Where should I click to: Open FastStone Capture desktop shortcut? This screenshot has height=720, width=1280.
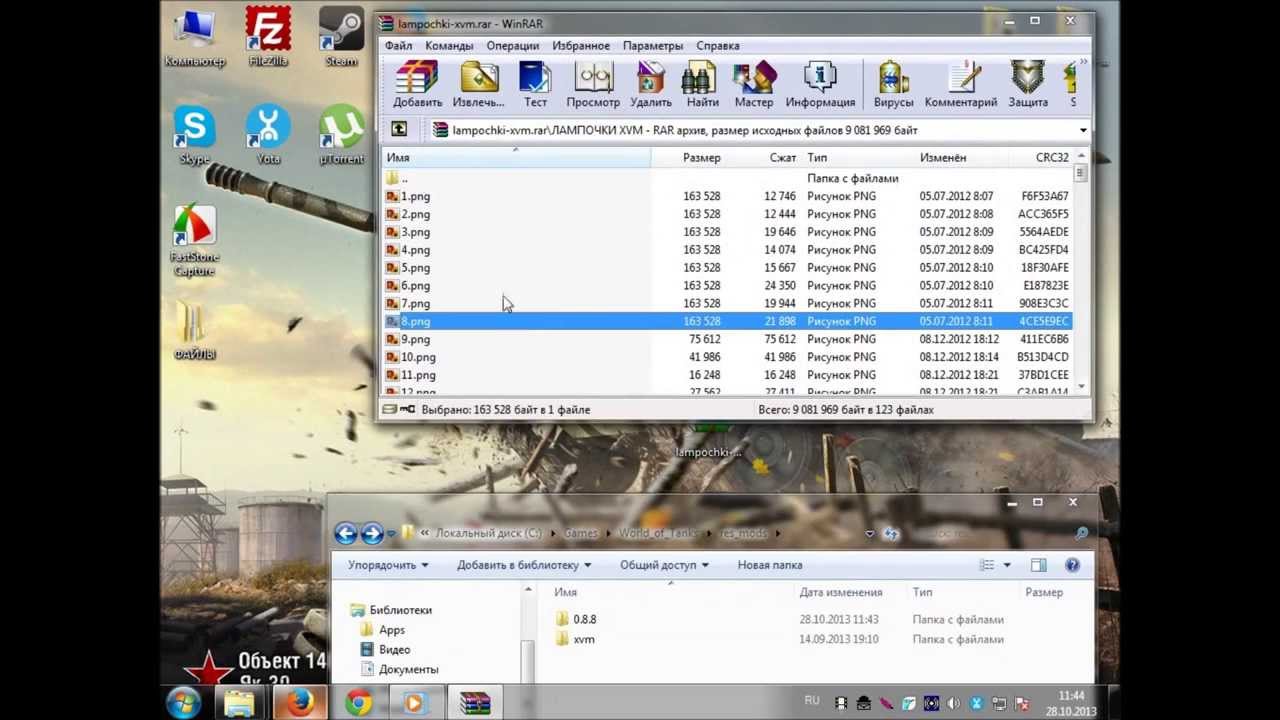coord(195,240)
